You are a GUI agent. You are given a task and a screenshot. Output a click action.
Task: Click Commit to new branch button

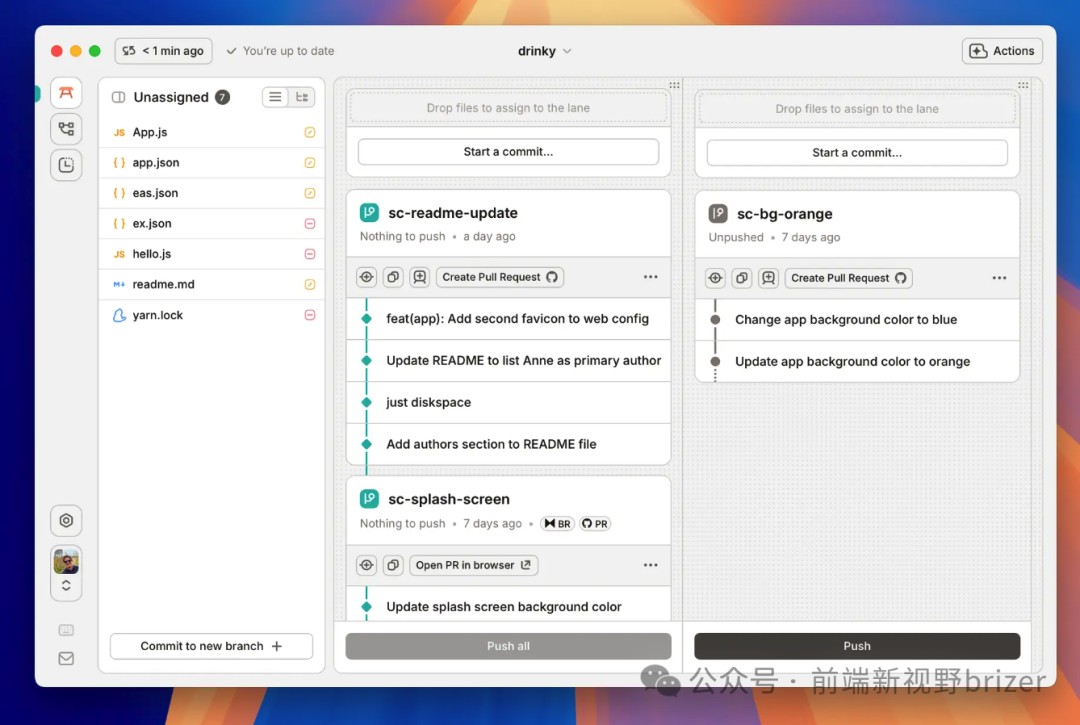pos(211,646)
